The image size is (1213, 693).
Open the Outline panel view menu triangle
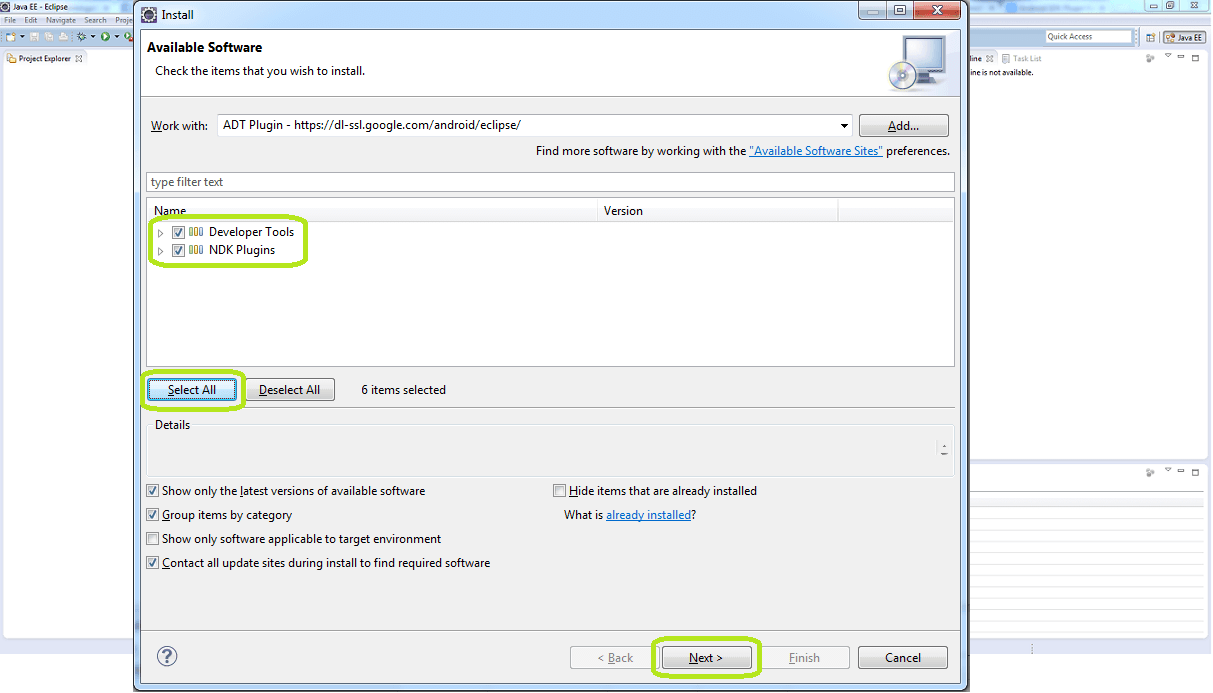tap(1168, 56)
